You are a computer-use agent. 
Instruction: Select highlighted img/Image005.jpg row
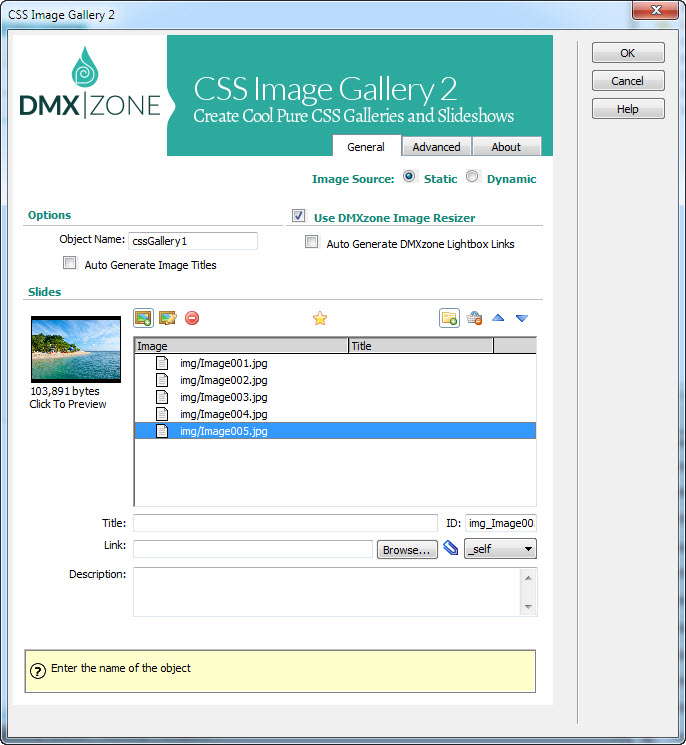coord(335,431)
